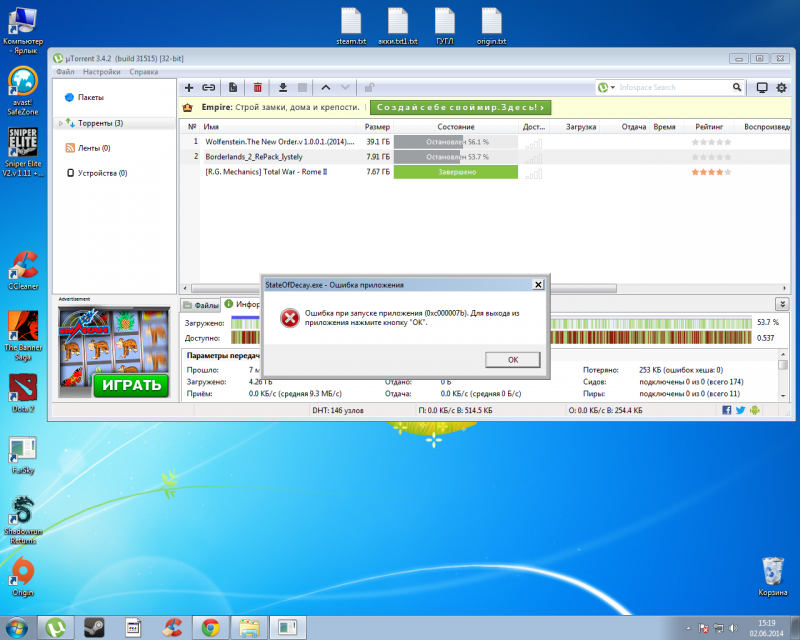Open the Файл menu

point(65,72)
